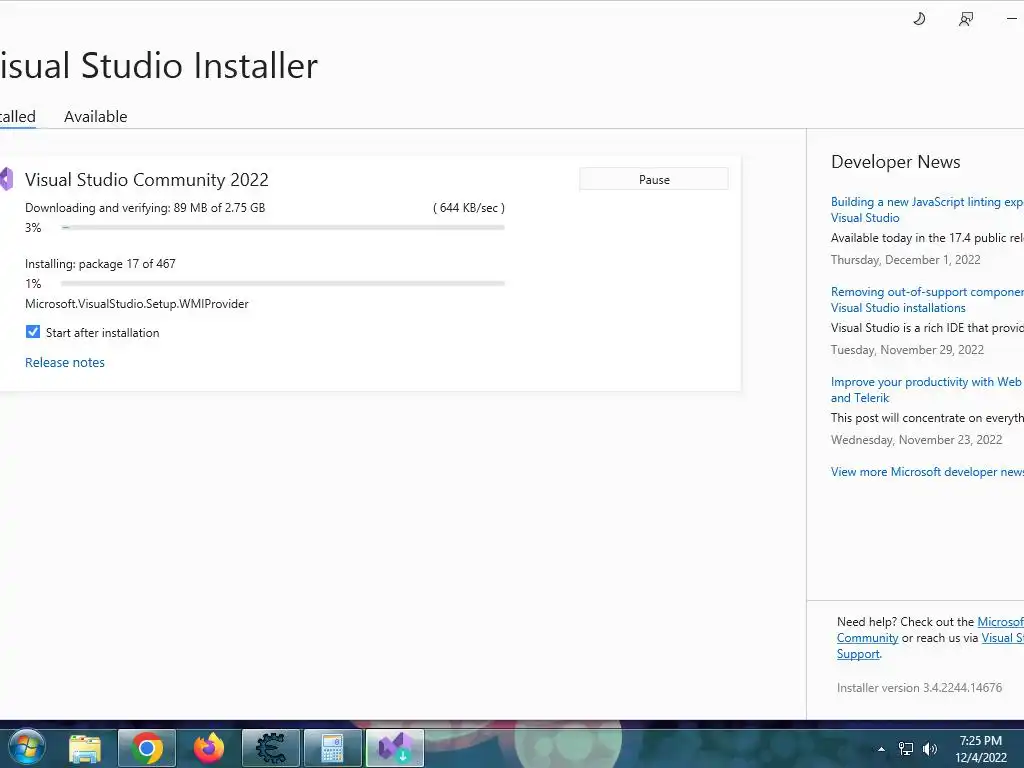Click Installing: package 17 of 467 text

click(x=101, y=264)
